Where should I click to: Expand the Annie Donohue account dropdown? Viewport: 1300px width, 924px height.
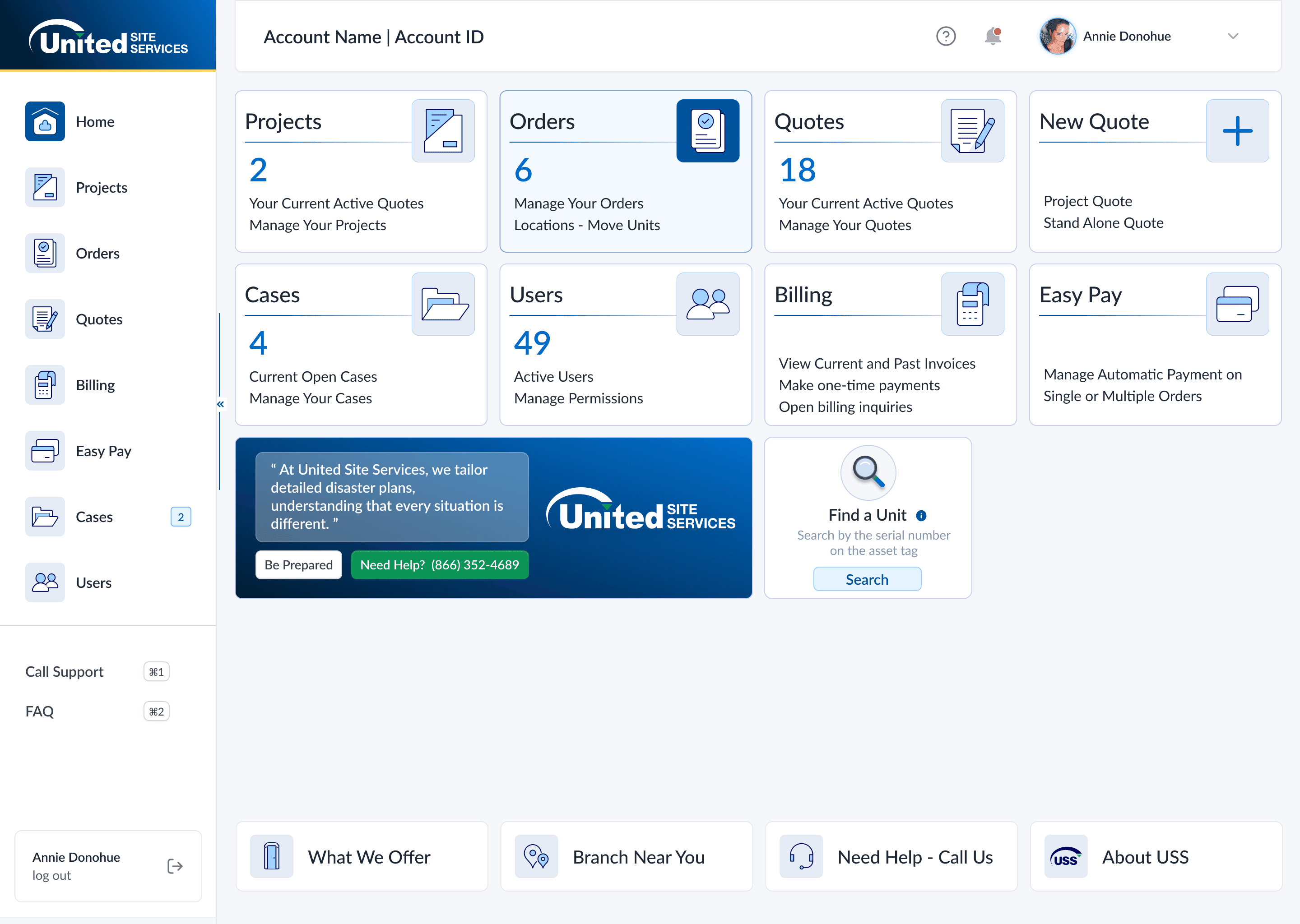[1233, 37]
